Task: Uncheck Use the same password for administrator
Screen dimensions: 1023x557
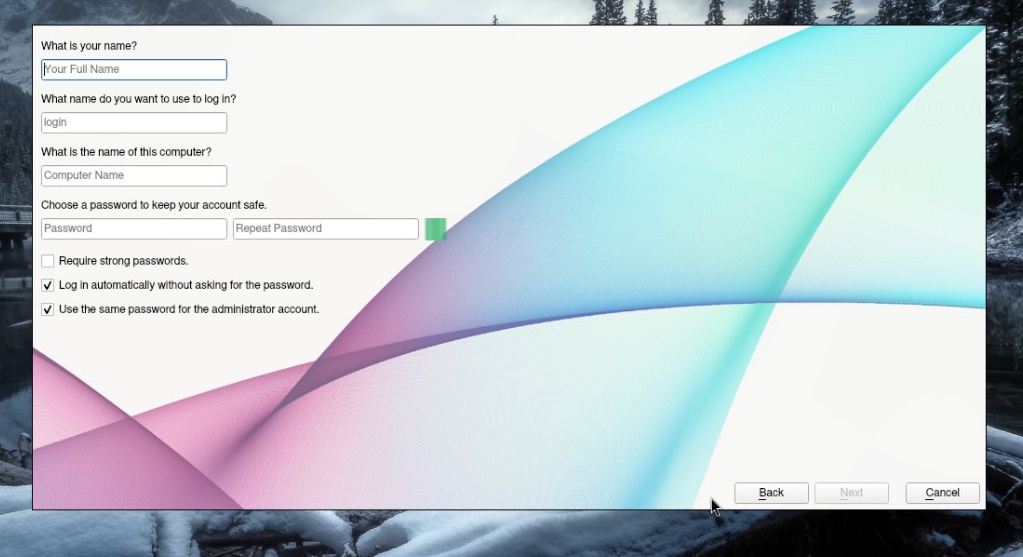Action: 48,310
